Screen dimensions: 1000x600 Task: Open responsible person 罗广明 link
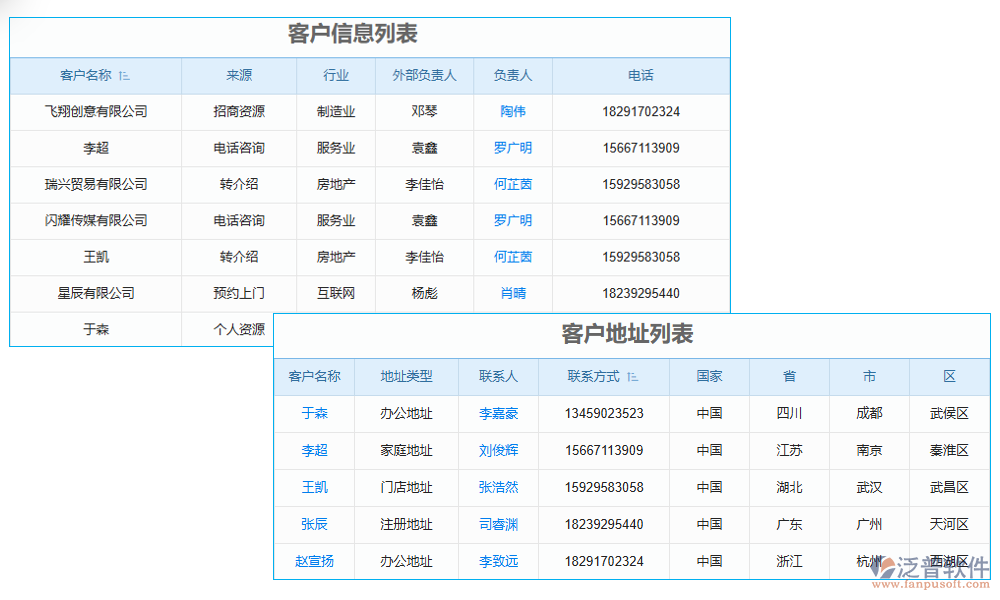coord(513,148)
